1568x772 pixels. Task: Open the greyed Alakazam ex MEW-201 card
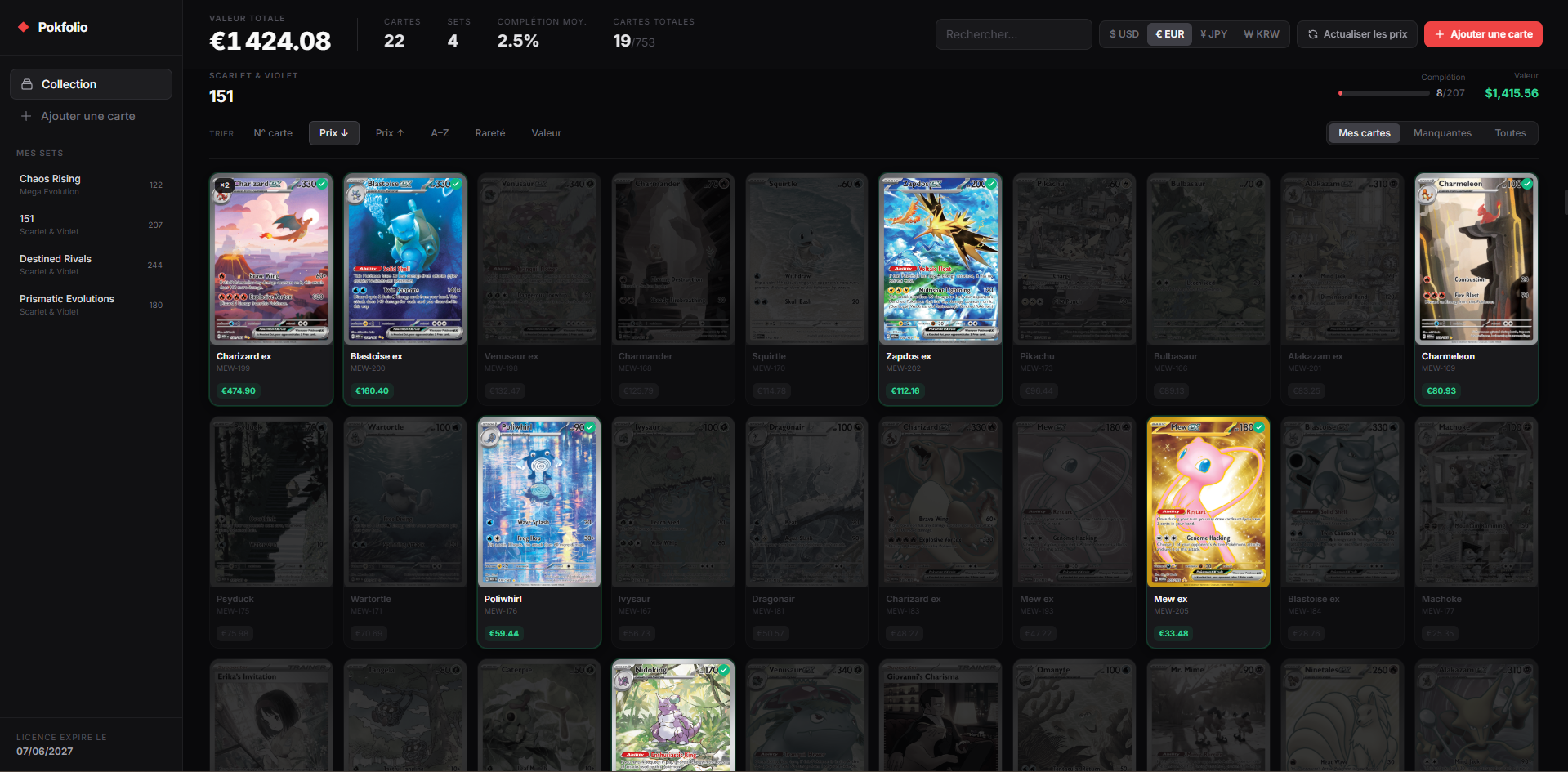click(x=1342, y=289)
